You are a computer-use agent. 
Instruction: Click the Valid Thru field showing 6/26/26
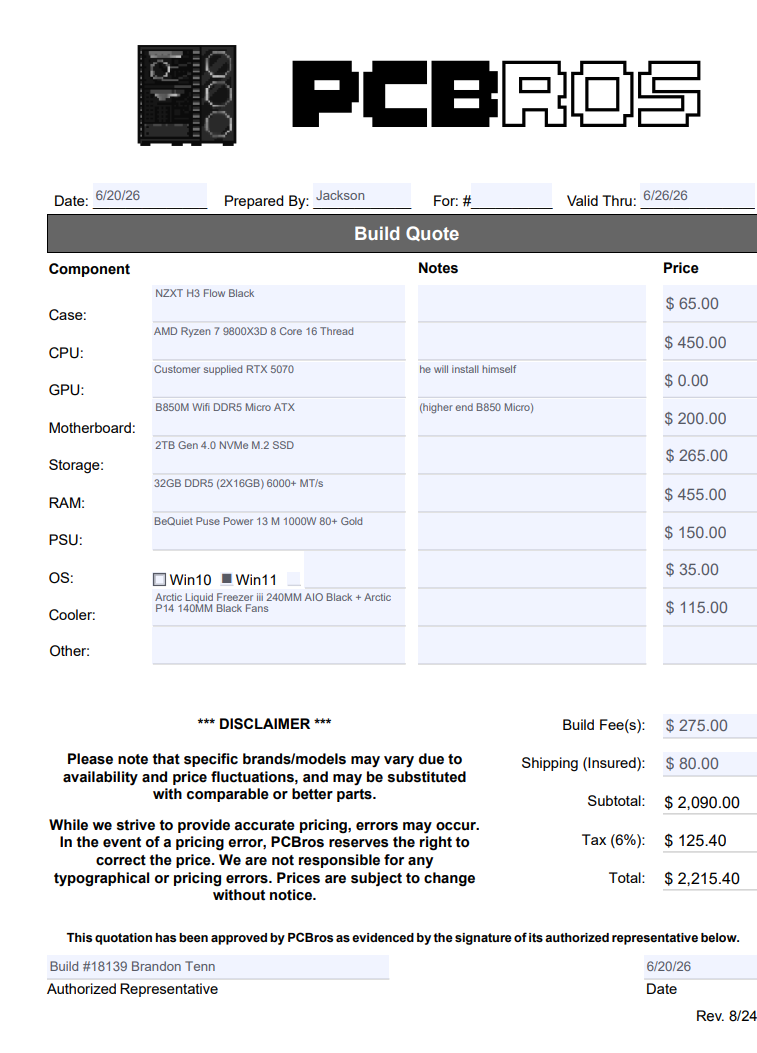point(699,195)
